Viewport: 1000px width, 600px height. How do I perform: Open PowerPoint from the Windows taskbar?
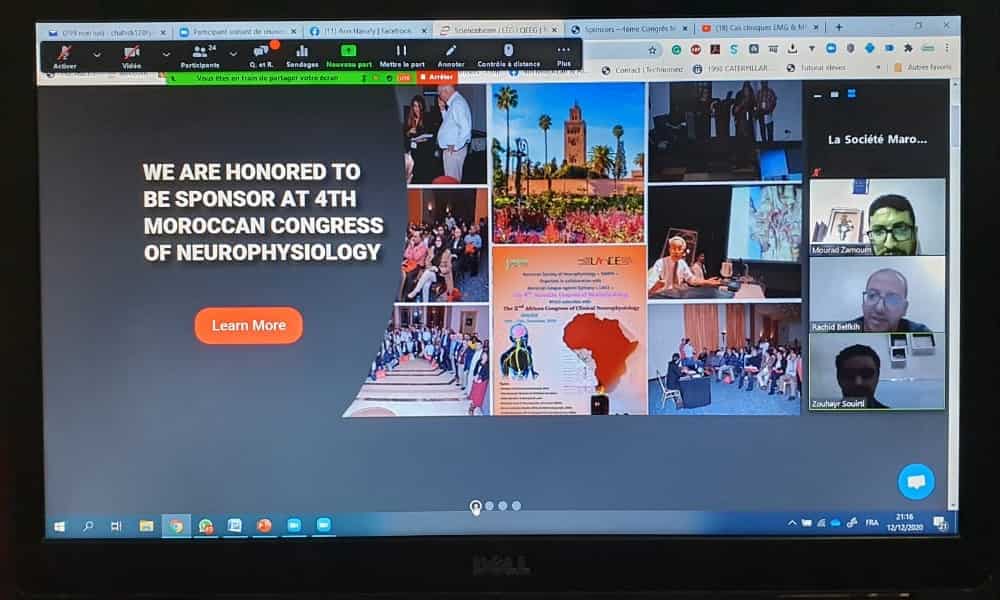[264, 525]
